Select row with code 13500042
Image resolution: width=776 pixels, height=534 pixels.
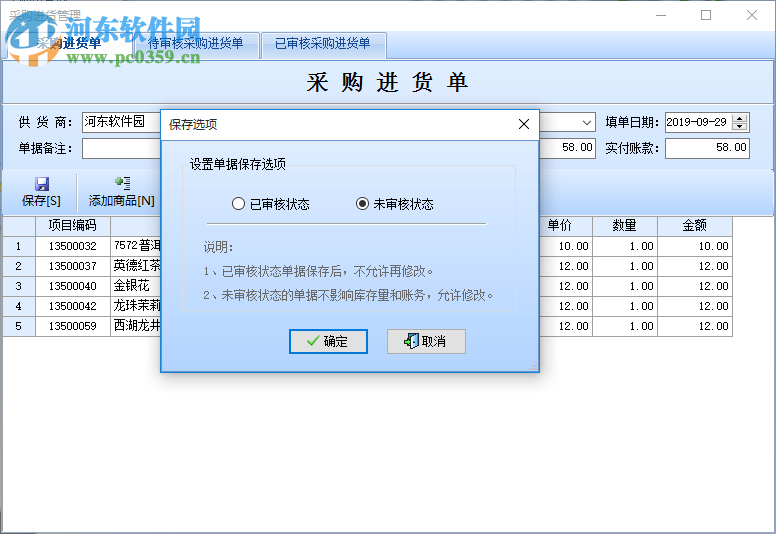click(73, 306)
